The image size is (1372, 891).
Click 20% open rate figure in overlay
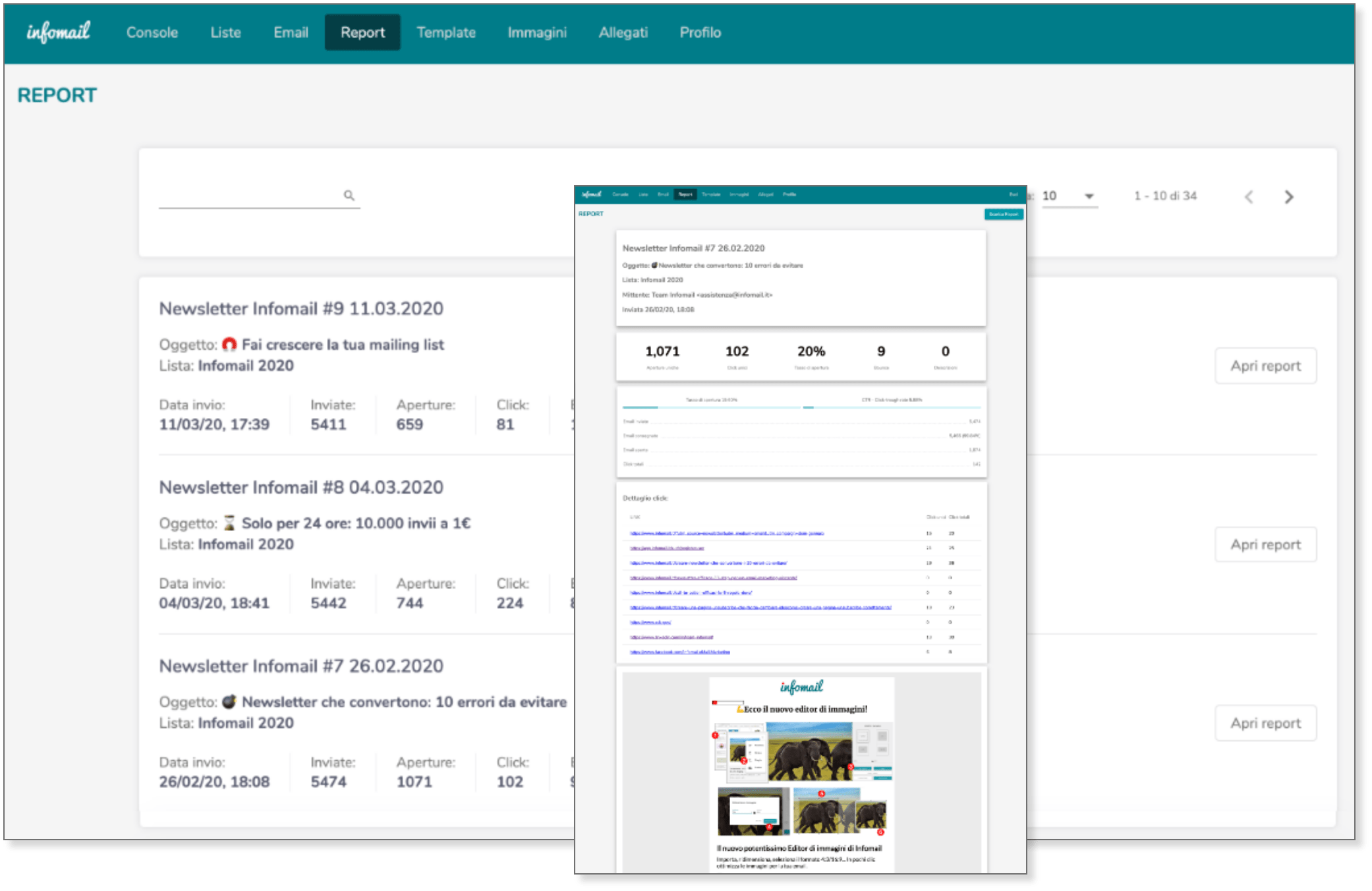tap(811, 351)
